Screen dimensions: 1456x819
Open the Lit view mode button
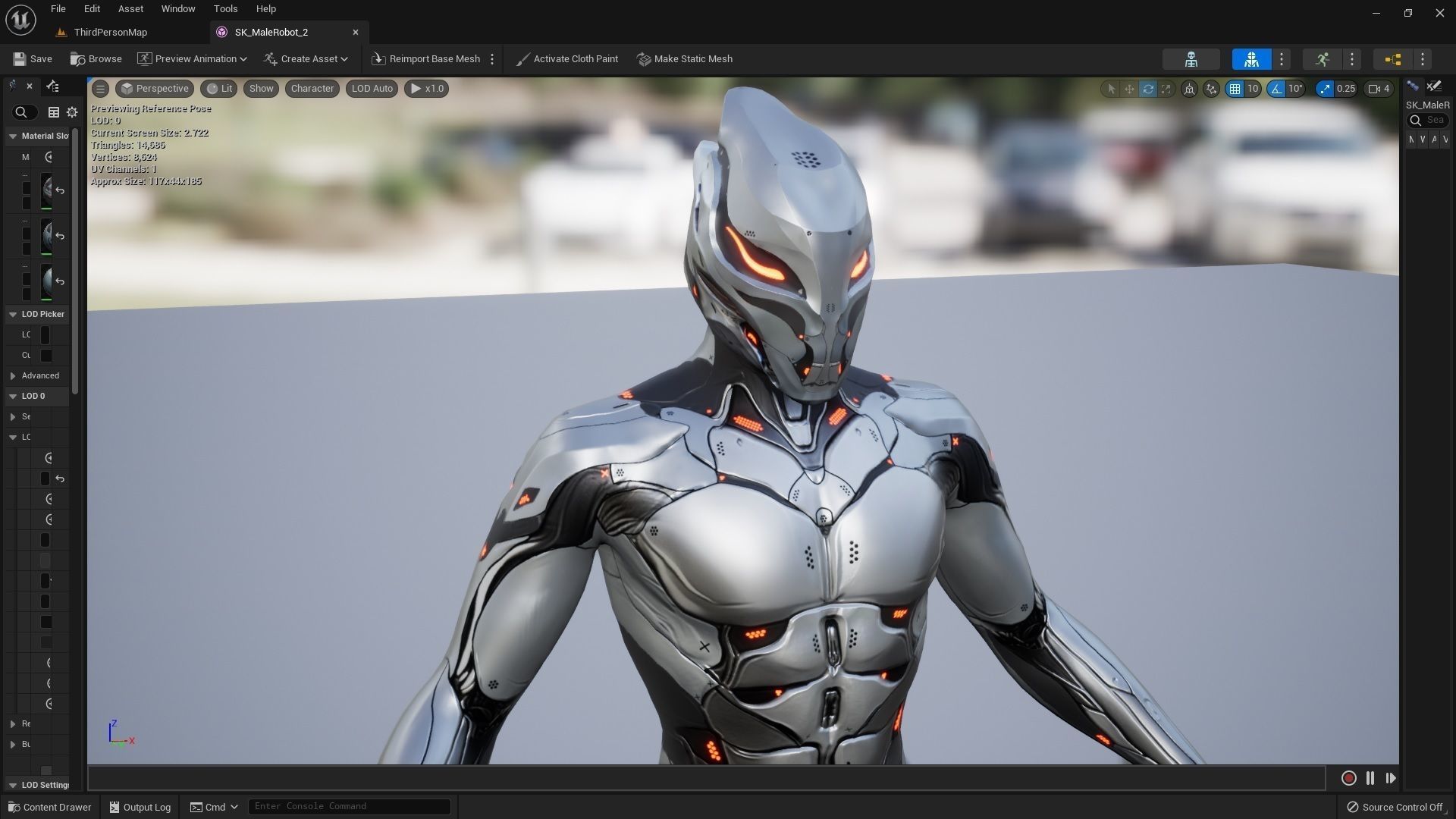click(x=220, y=89)
